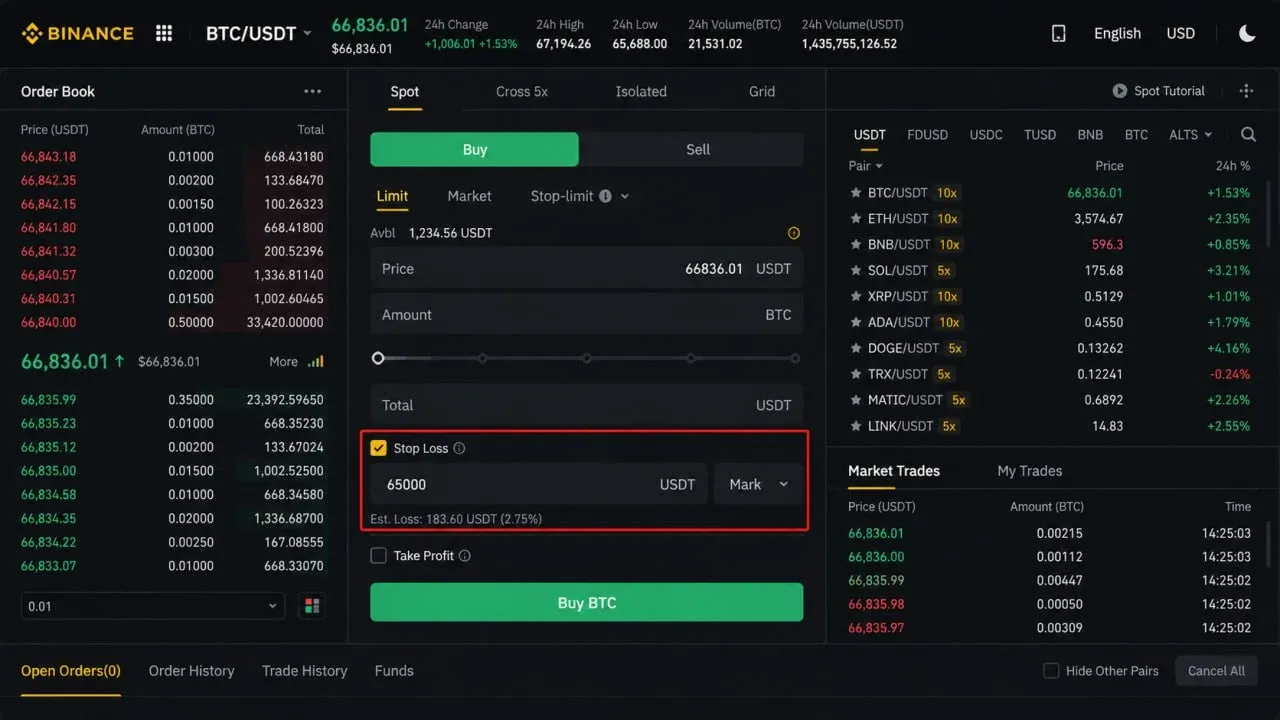Click the Binance logo
Image resolution: width=1280 pixels, height=720 pixels.
coord(77,33)
